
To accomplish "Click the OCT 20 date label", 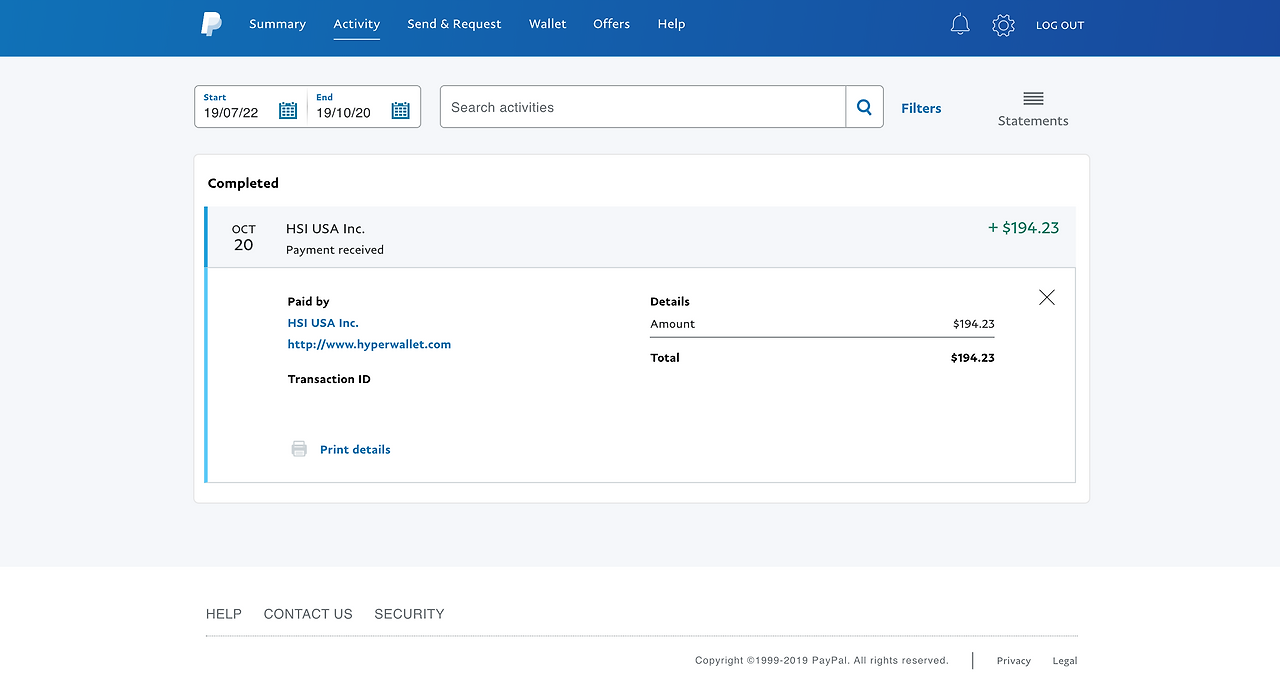I will (x=244, y=238).
